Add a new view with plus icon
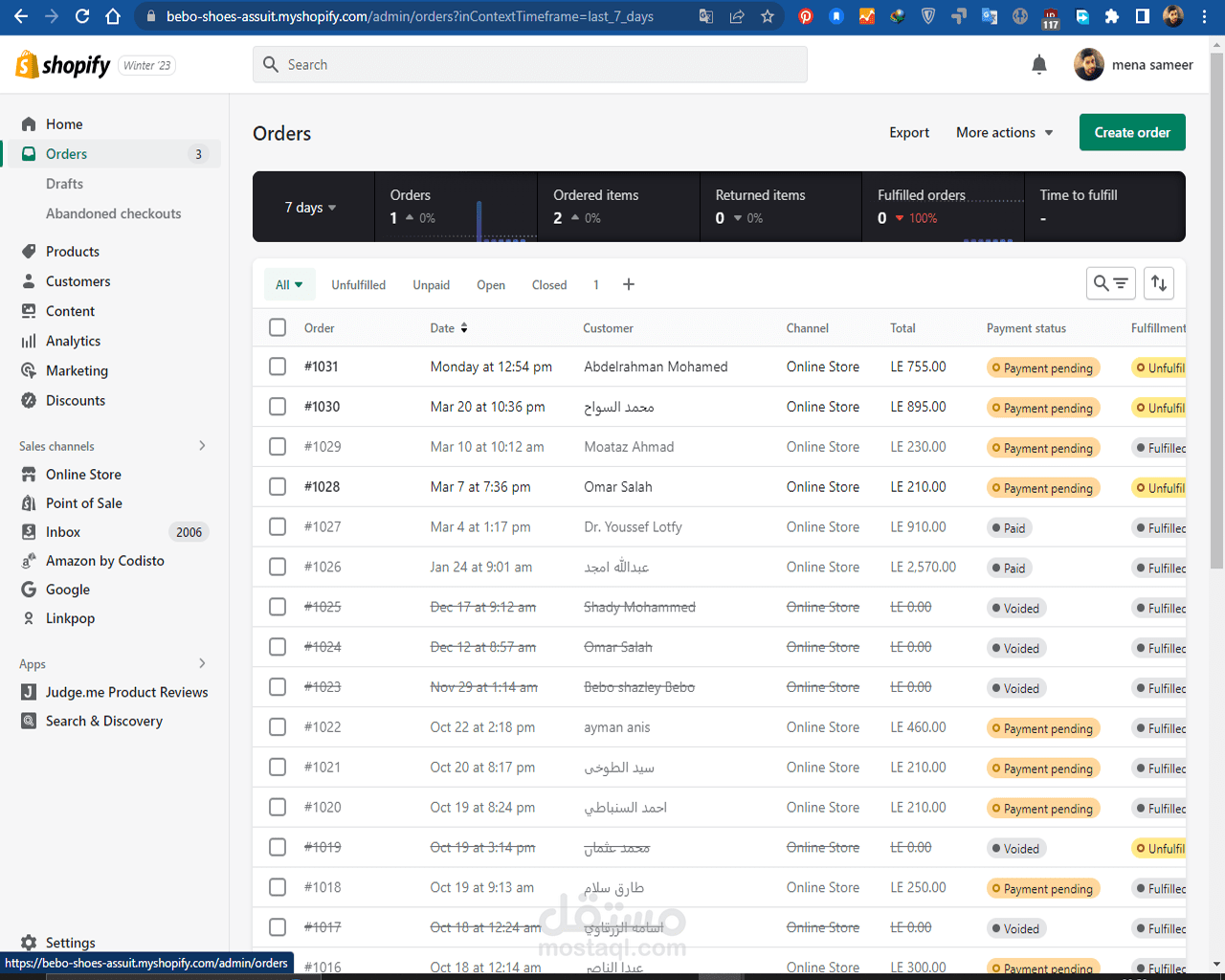 629,284
